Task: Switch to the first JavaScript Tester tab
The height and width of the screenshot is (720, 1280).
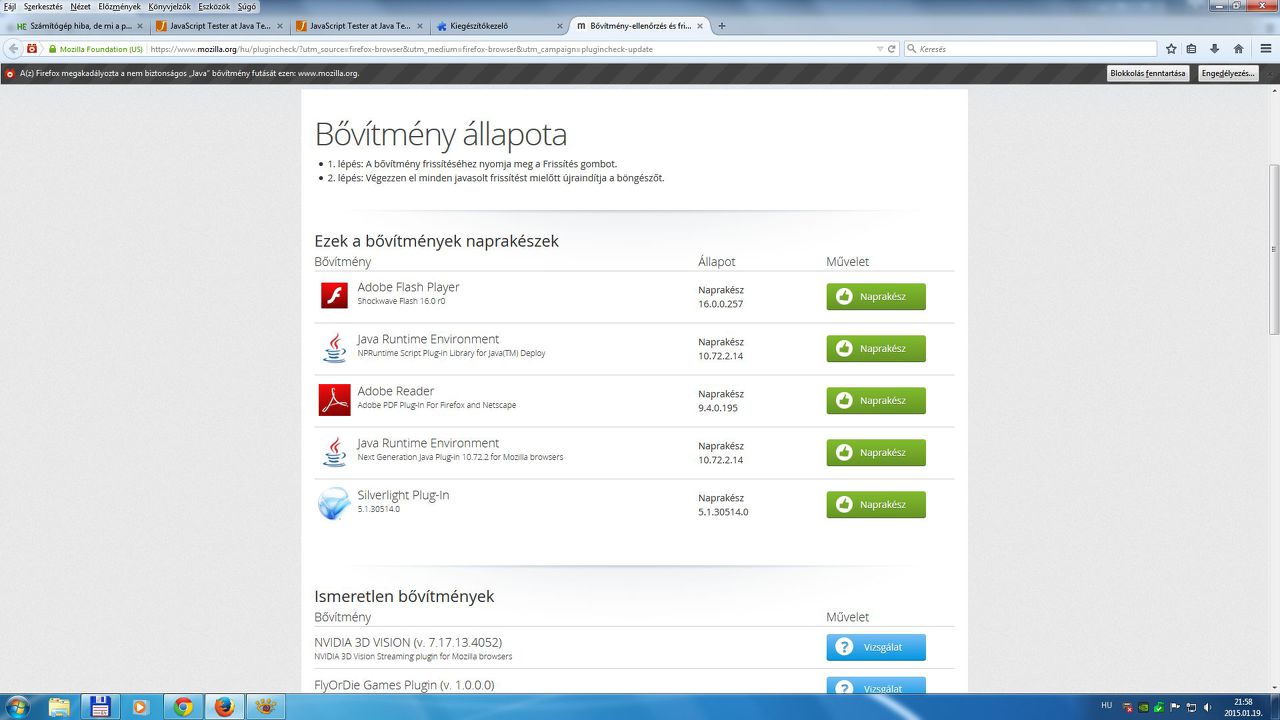Action: [218, 26]
